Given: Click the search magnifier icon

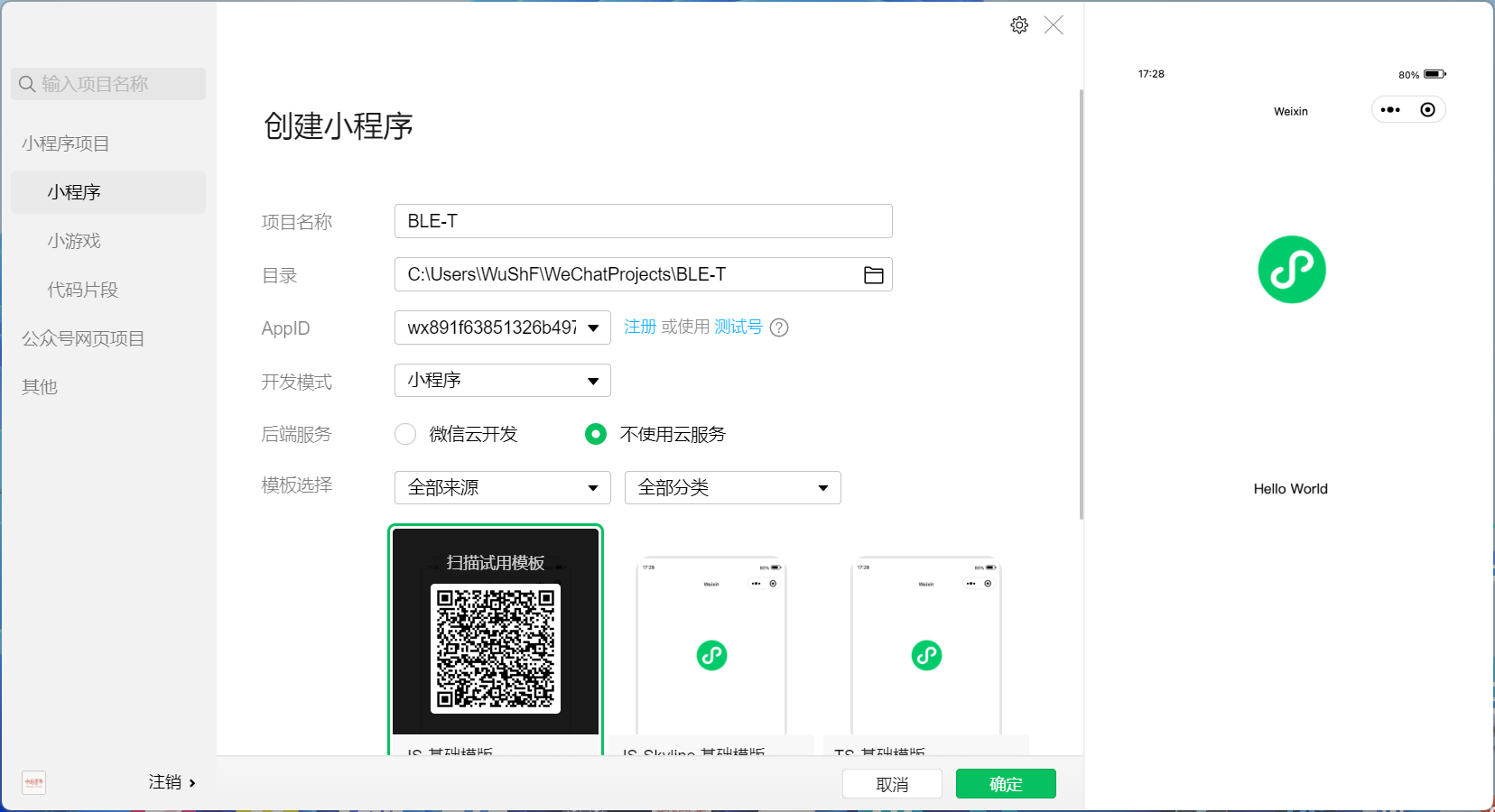Looking at the screenshot, I should pos(27,84).
